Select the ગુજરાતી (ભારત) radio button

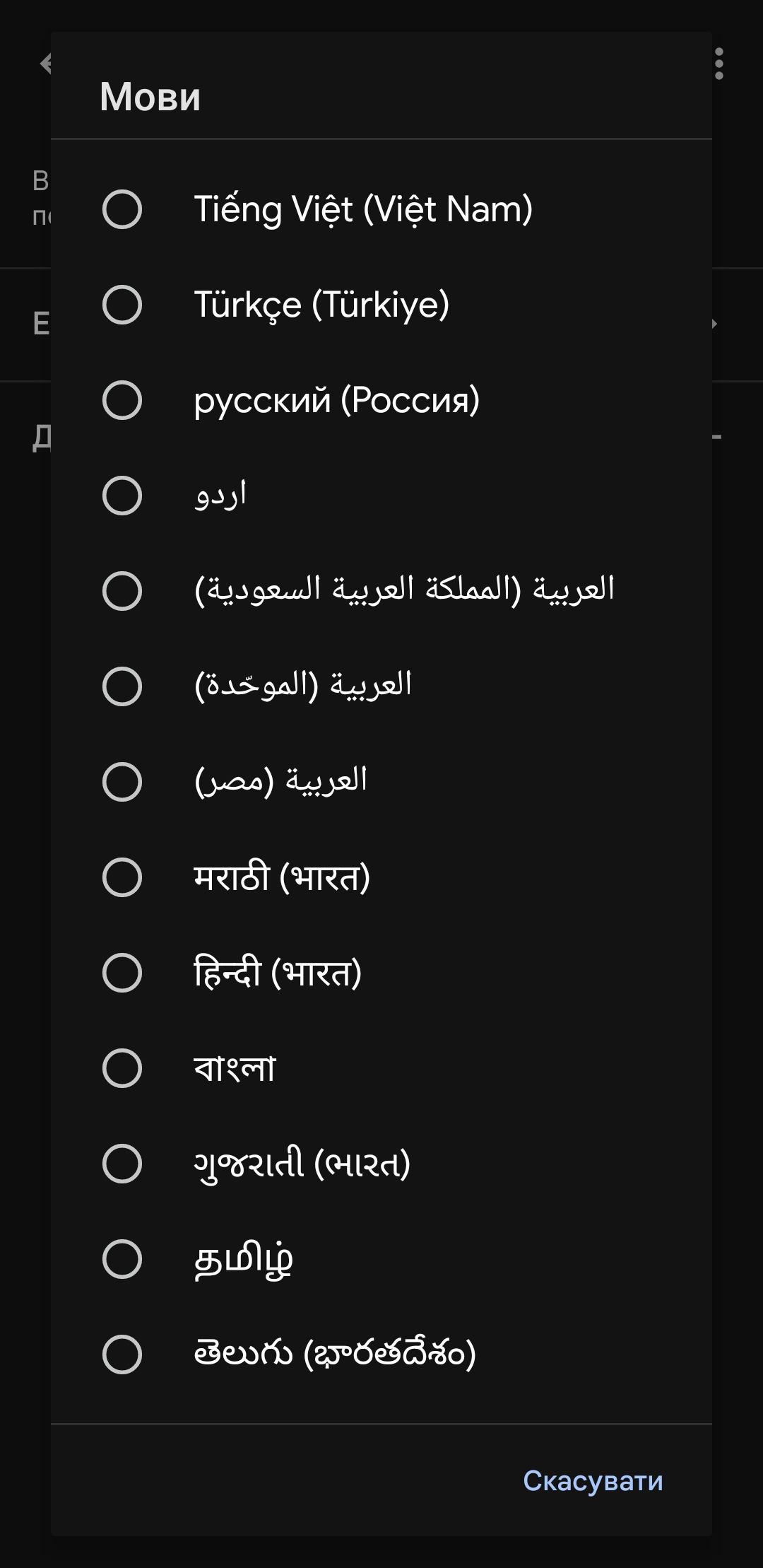pyautogui.click(x=122, y=1164)
